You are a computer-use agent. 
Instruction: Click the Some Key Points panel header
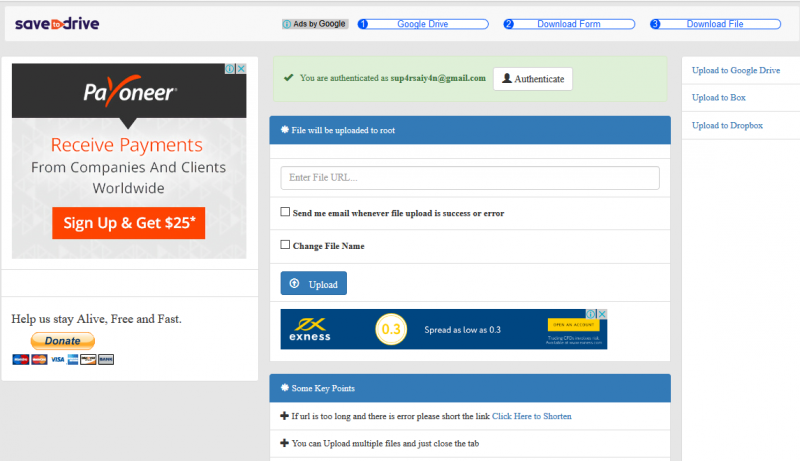470,388
